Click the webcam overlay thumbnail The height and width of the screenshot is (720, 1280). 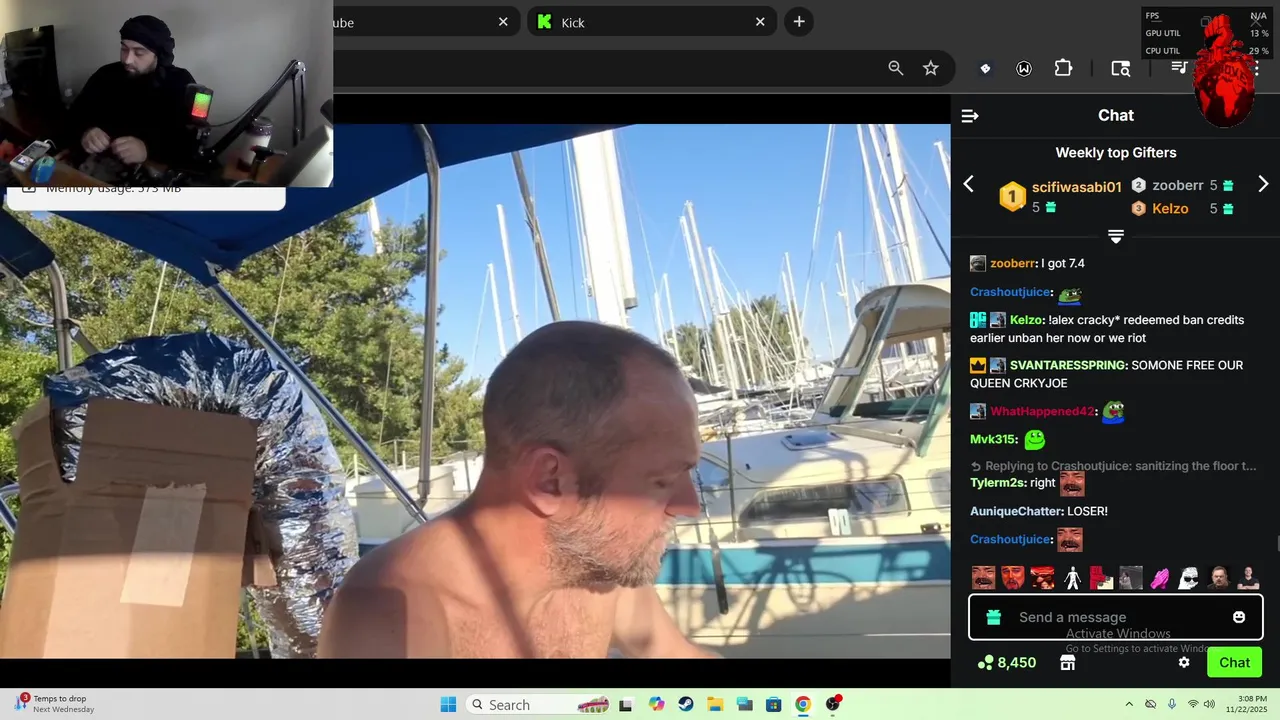pyautogui.click(x=166, y=93)
